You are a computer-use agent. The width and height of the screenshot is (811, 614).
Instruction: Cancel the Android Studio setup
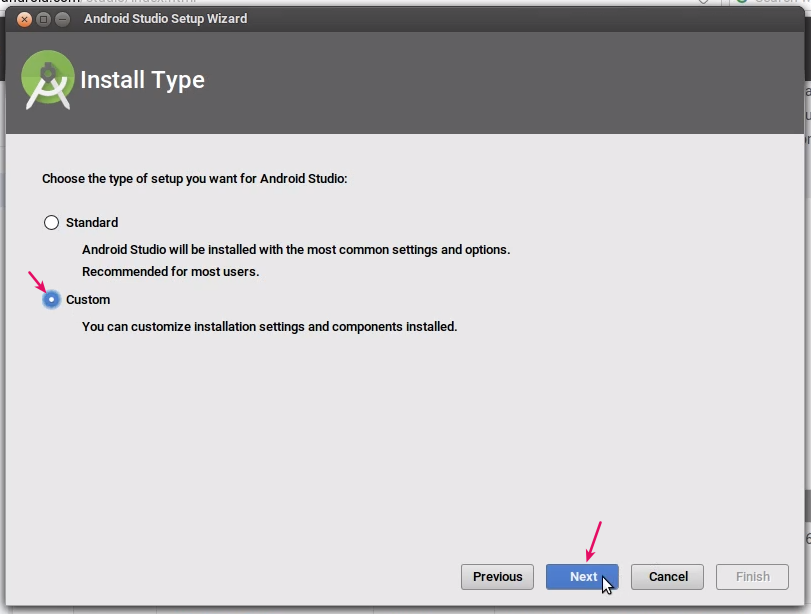coord(666,576)
